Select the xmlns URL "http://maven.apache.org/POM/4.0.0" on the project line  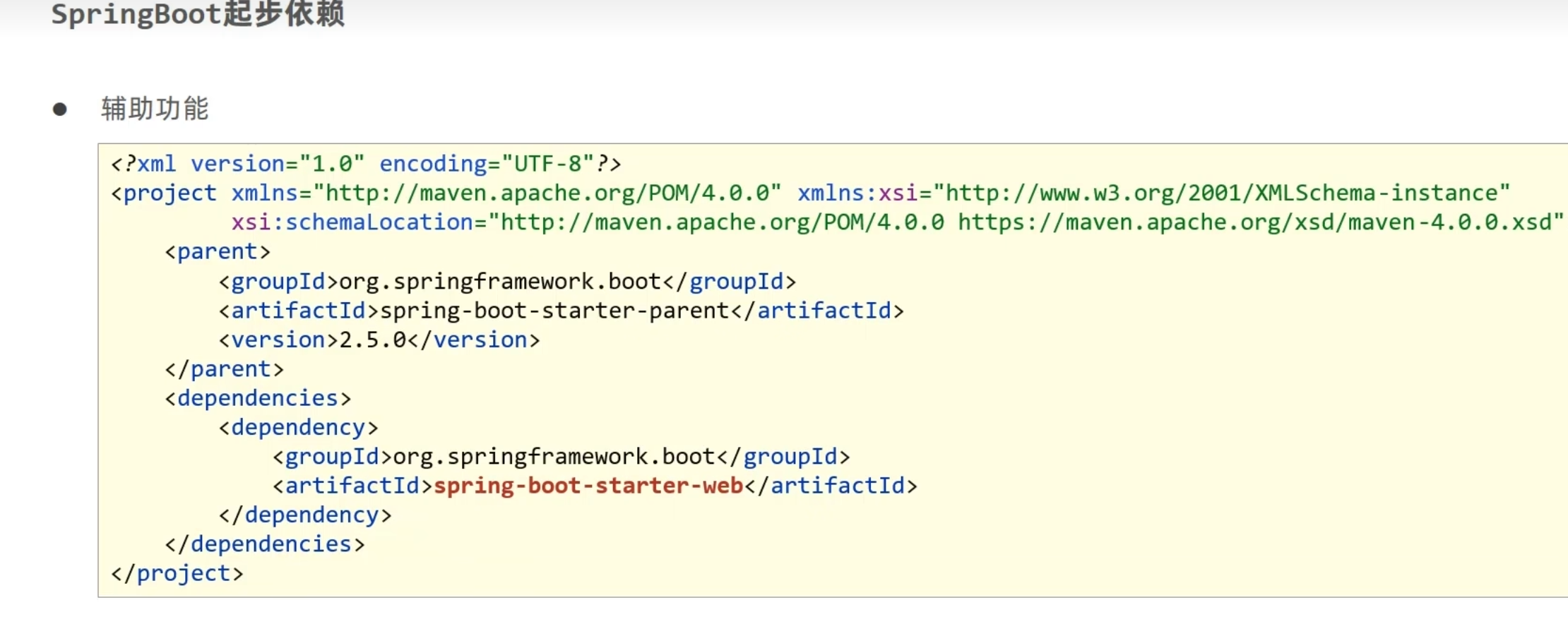pyautogui.click(x=547, y=193)
